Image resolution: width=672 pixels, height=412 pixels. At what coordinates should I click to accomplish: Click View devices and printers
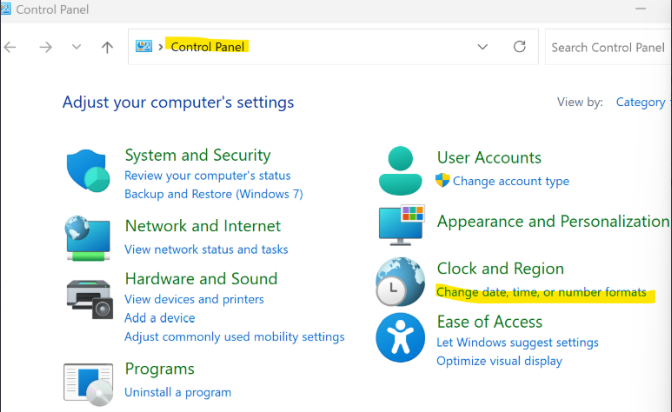[x=194, y=299]
